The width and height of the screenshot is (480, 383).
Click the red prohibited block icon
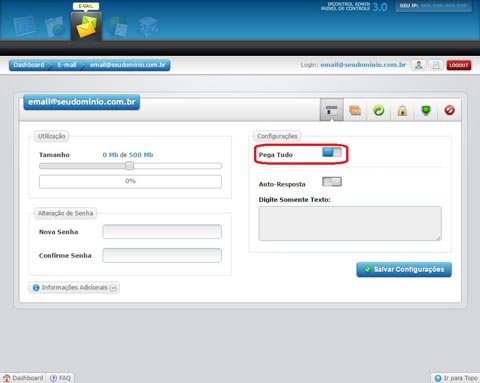[449, 110]
